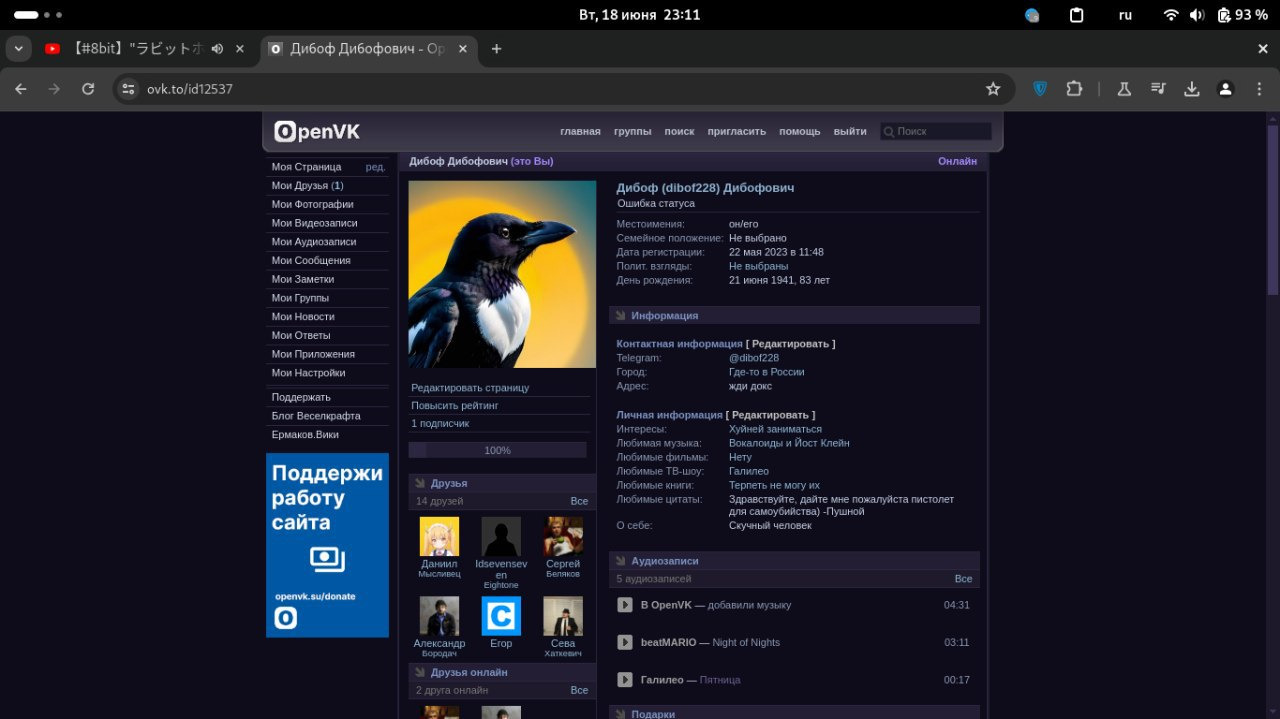
Task: Collapse the Друзья section header
Action: [x=449, y=483]
